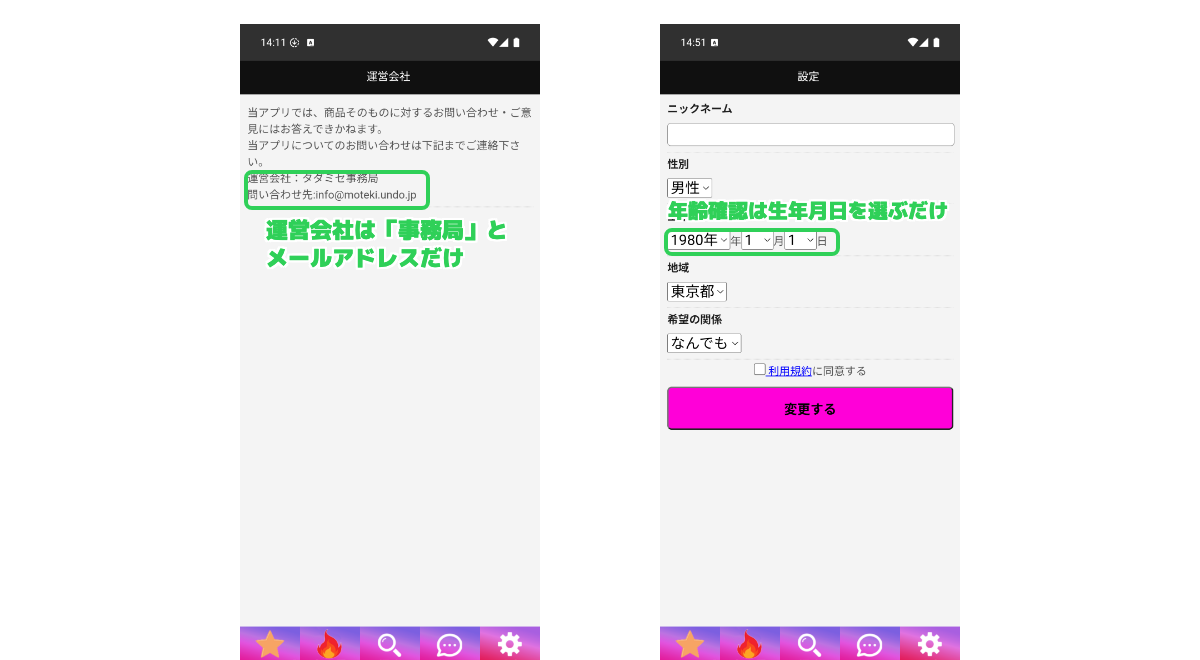
Task: Focus the ニックネーム input field
Action: (x=811, y=134)
